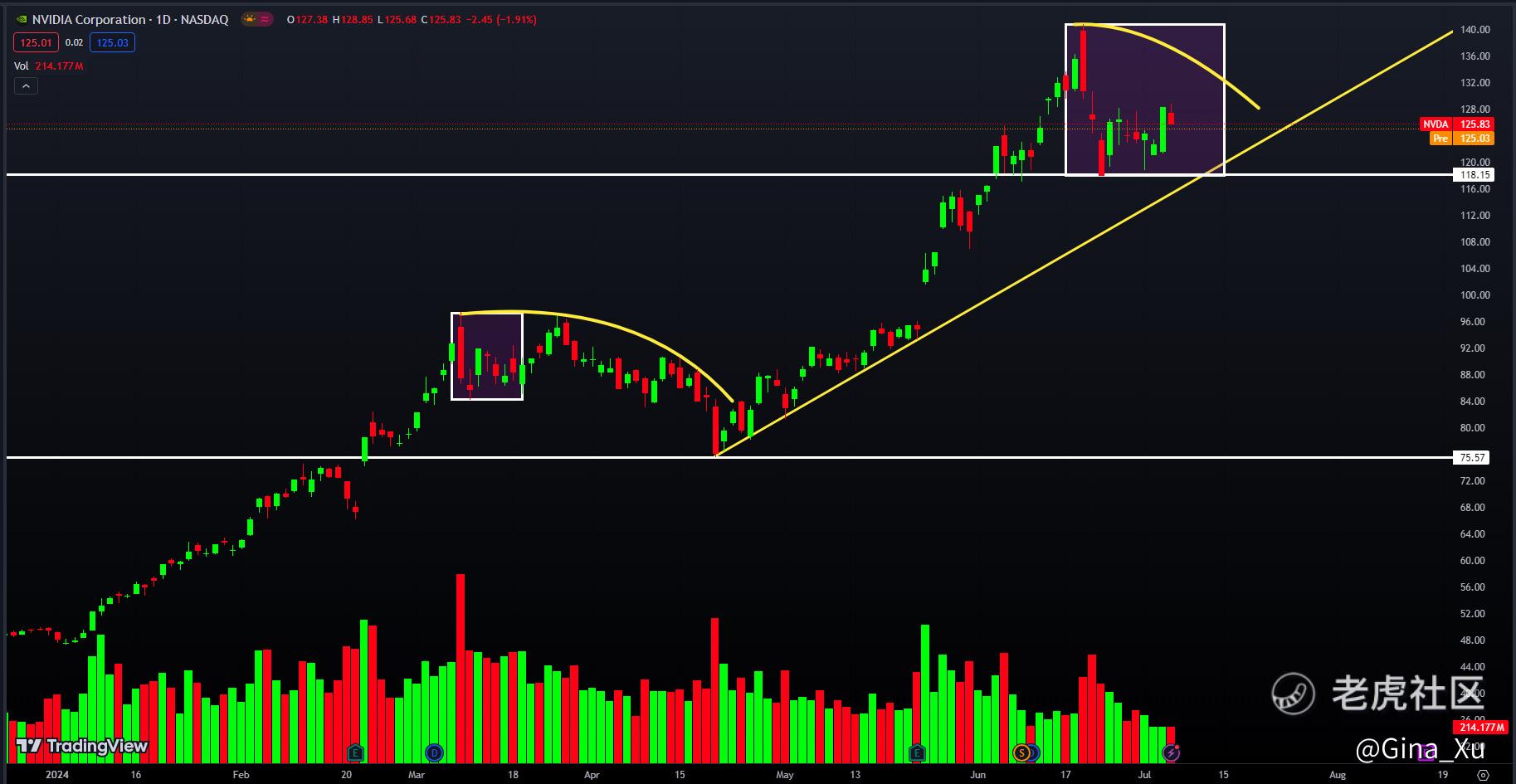Click the 2024 label on the time axis

57,775
